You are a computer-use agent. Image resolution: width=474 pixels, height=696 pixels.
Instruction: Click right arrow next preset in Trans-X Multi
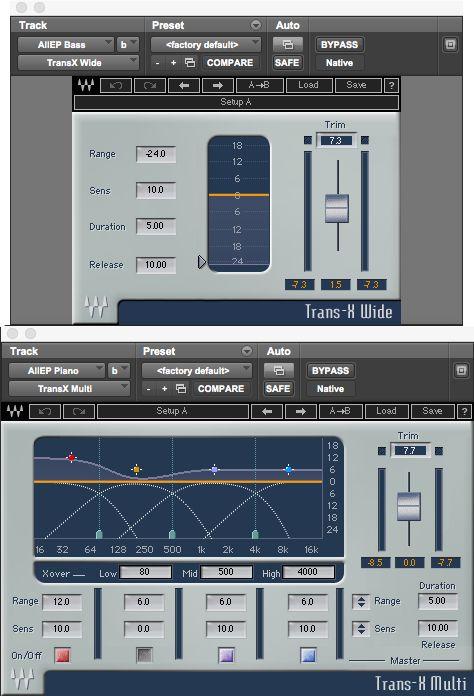301,411
